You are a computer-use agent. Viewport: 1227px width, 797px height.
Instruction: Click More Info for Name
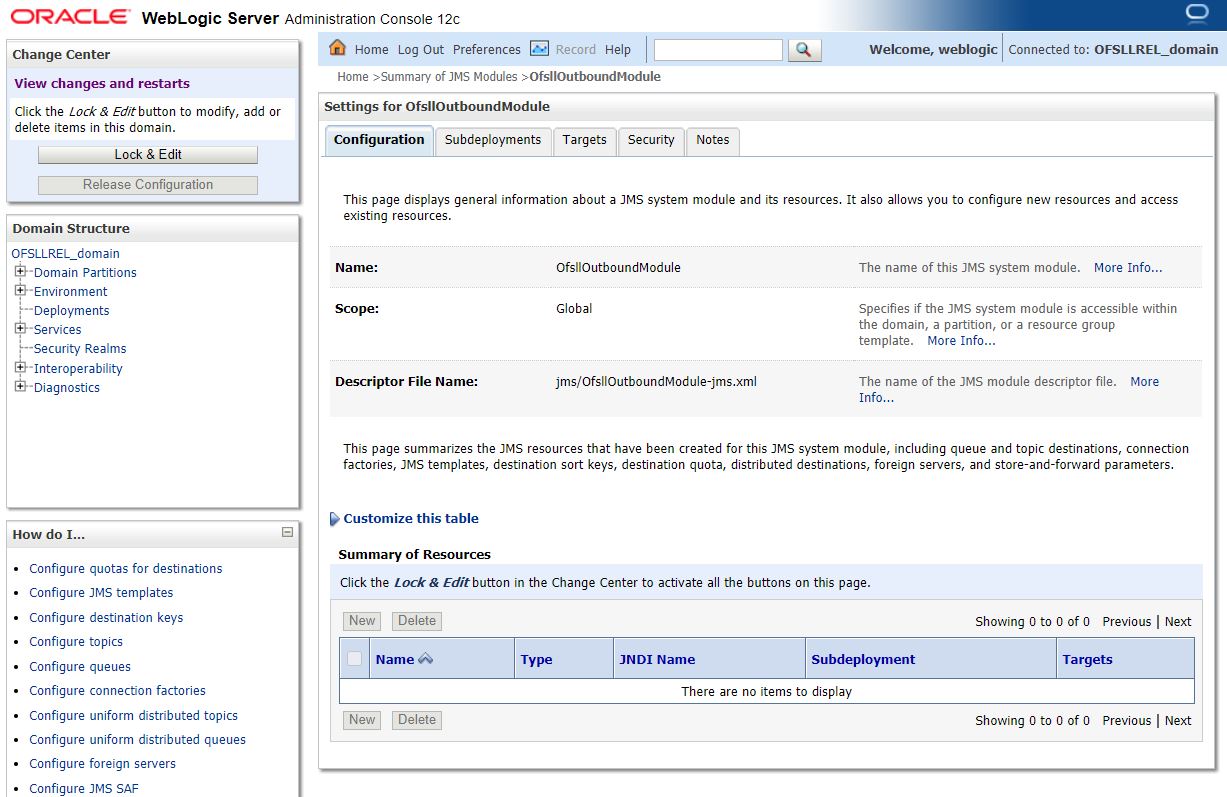1128,268
